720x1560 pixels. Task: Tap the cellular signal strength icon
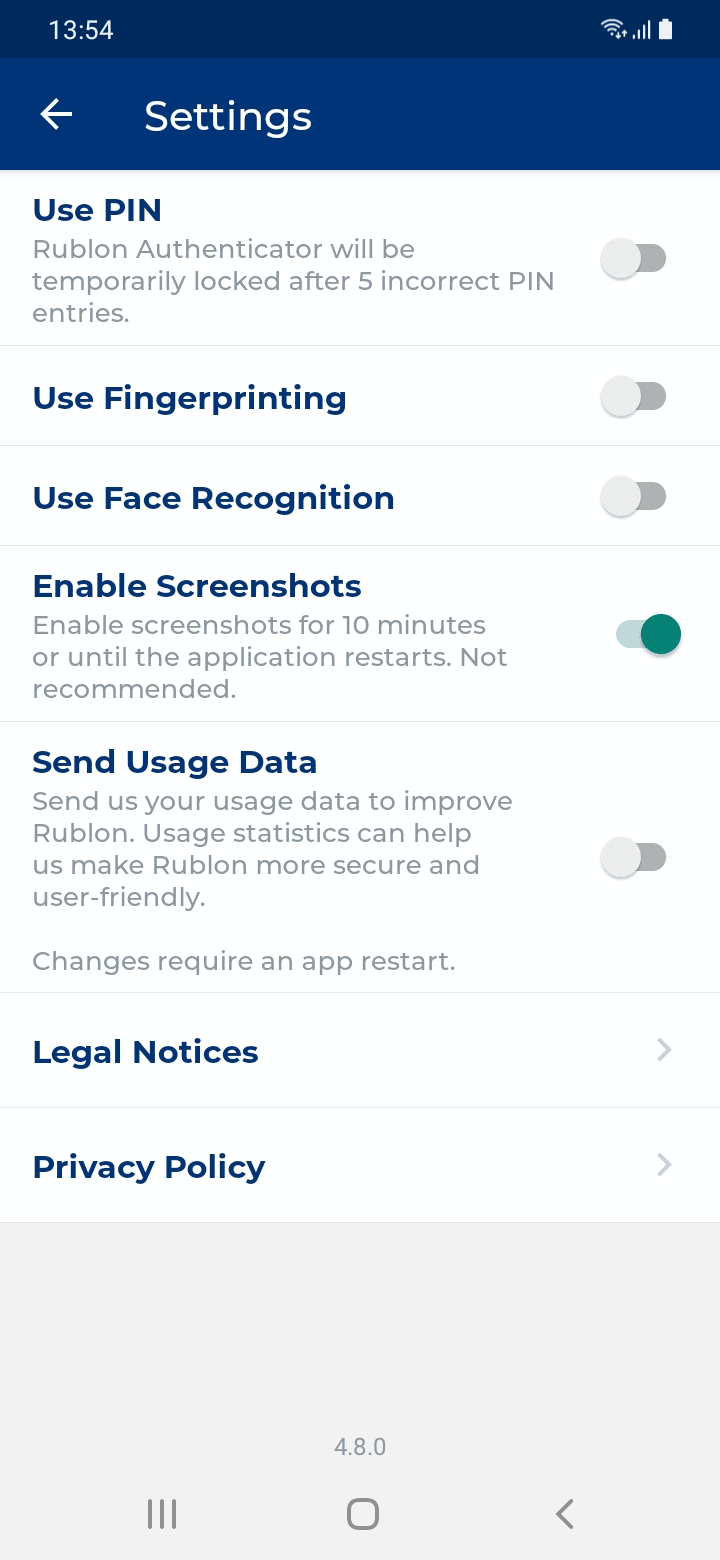click(641, 30)
